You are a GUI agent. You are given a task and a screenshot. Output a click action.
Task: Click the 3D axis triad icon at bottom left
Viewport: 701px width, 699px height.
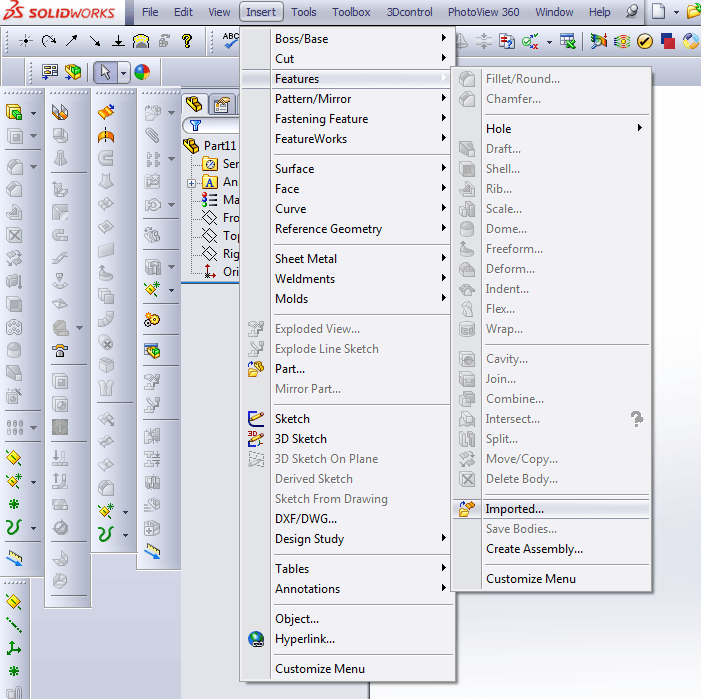(13, 648)
